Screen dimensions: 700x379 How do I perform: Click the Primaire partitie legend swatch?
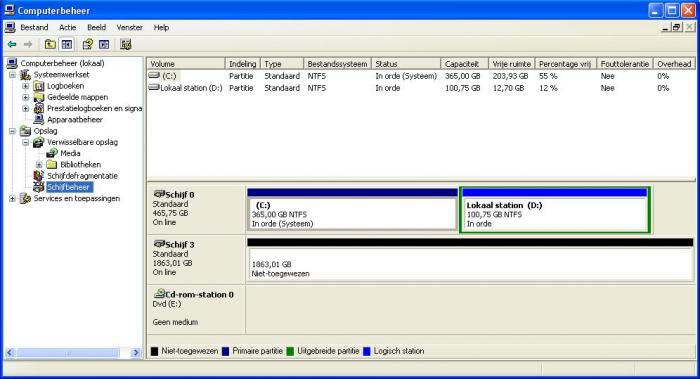(x=225, y=351)
